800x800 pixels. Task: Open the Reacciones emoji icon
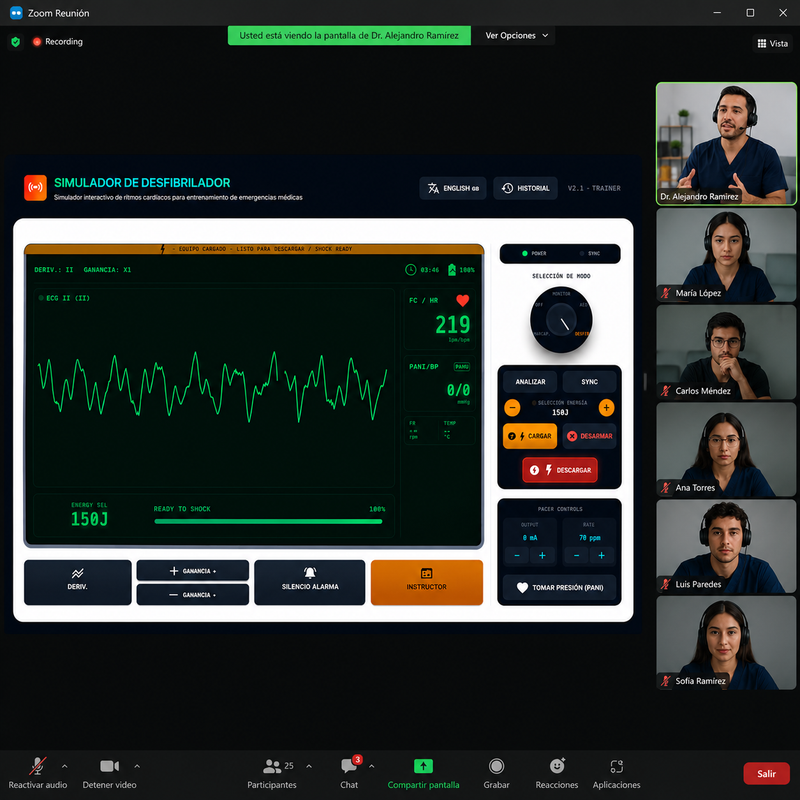pos(557,766)
